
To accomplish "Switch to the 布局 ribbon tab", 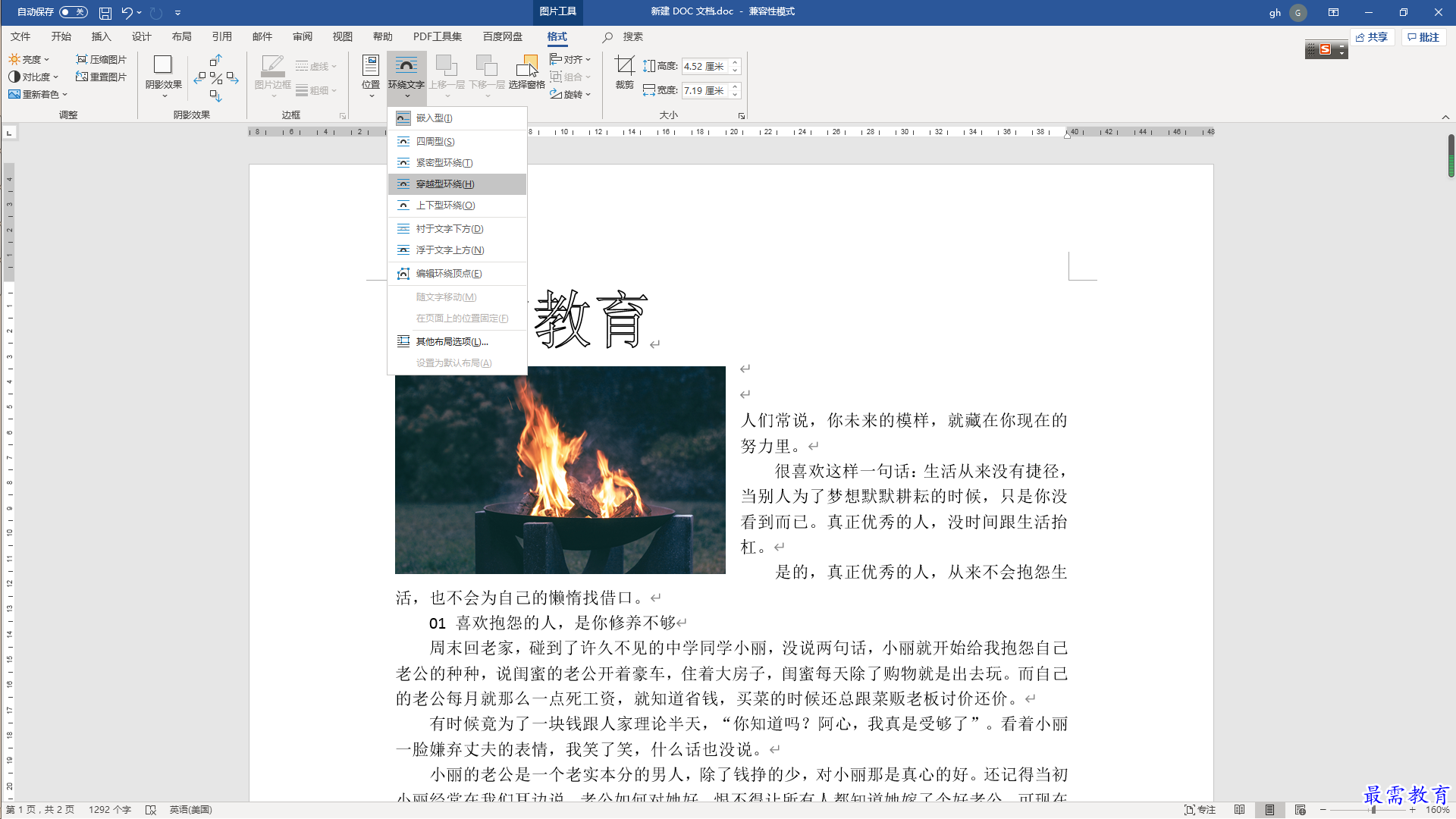I will point(181,36).
